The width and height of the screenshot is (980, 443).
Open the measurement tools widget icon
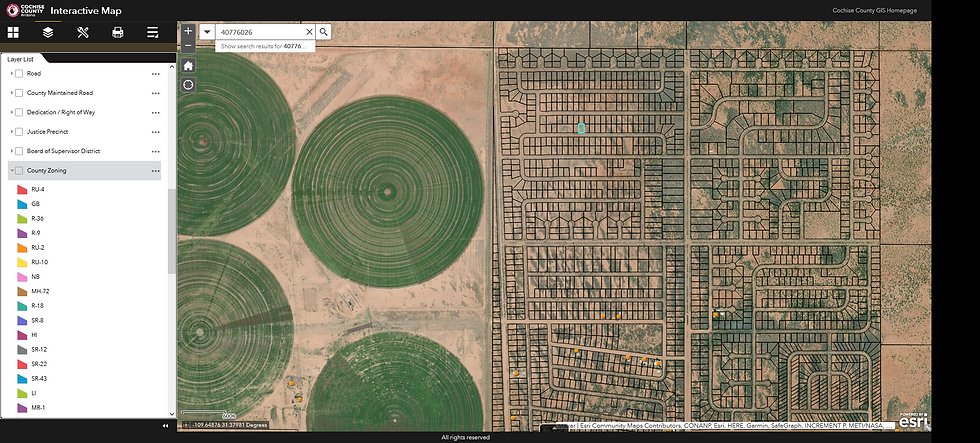click(82, 32)
